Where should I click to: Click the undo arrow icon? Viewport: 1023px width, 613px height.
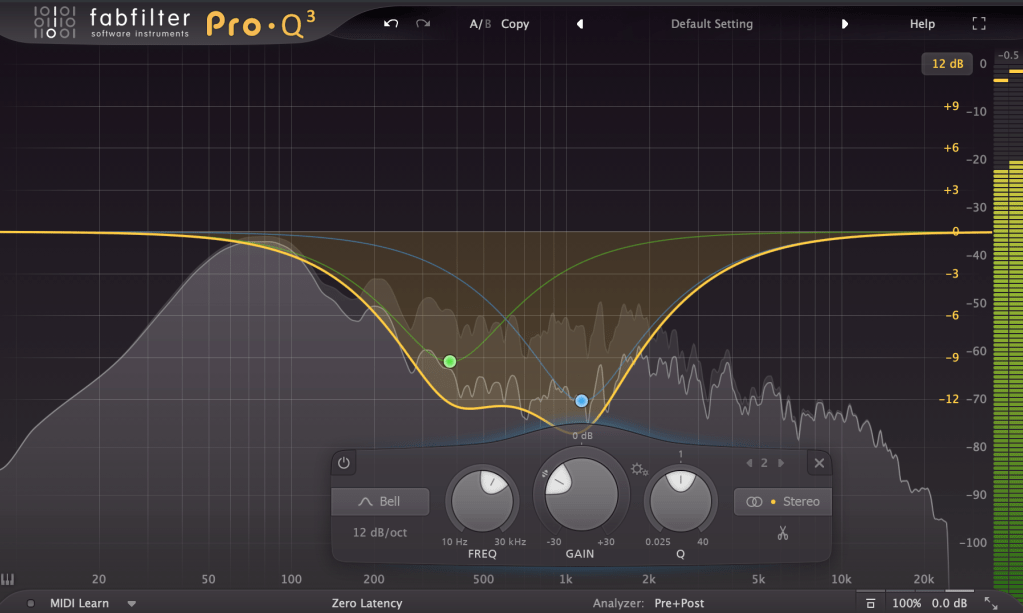point(391,24)
